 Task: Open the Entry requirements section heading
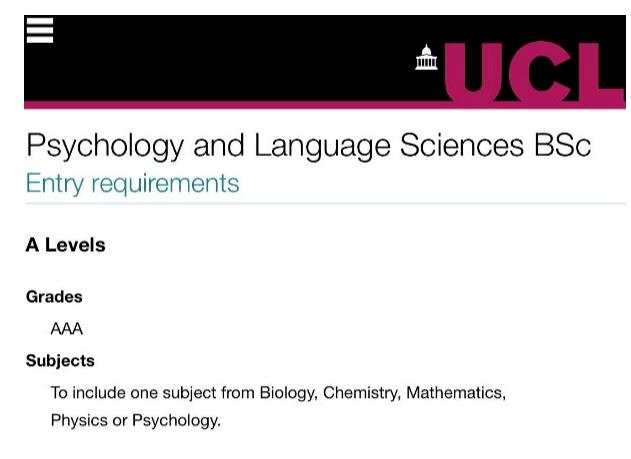click(x=132, y=183)
